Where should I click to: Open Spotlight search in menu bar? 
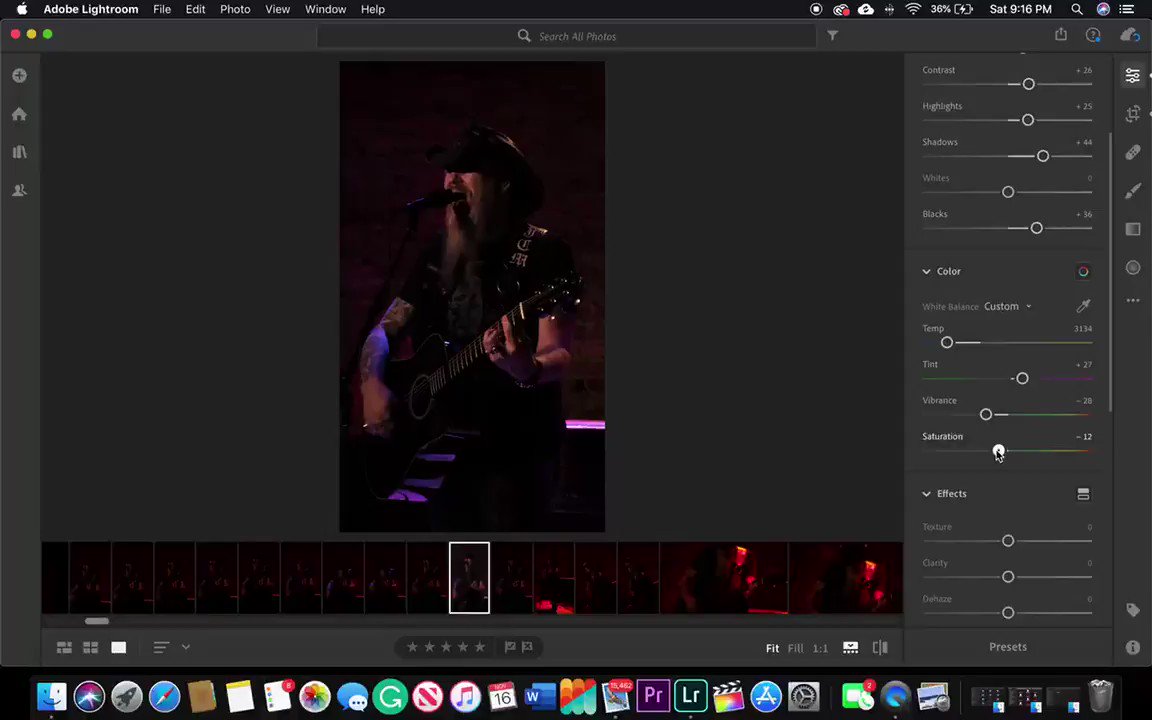click(x=1076, y=10)
